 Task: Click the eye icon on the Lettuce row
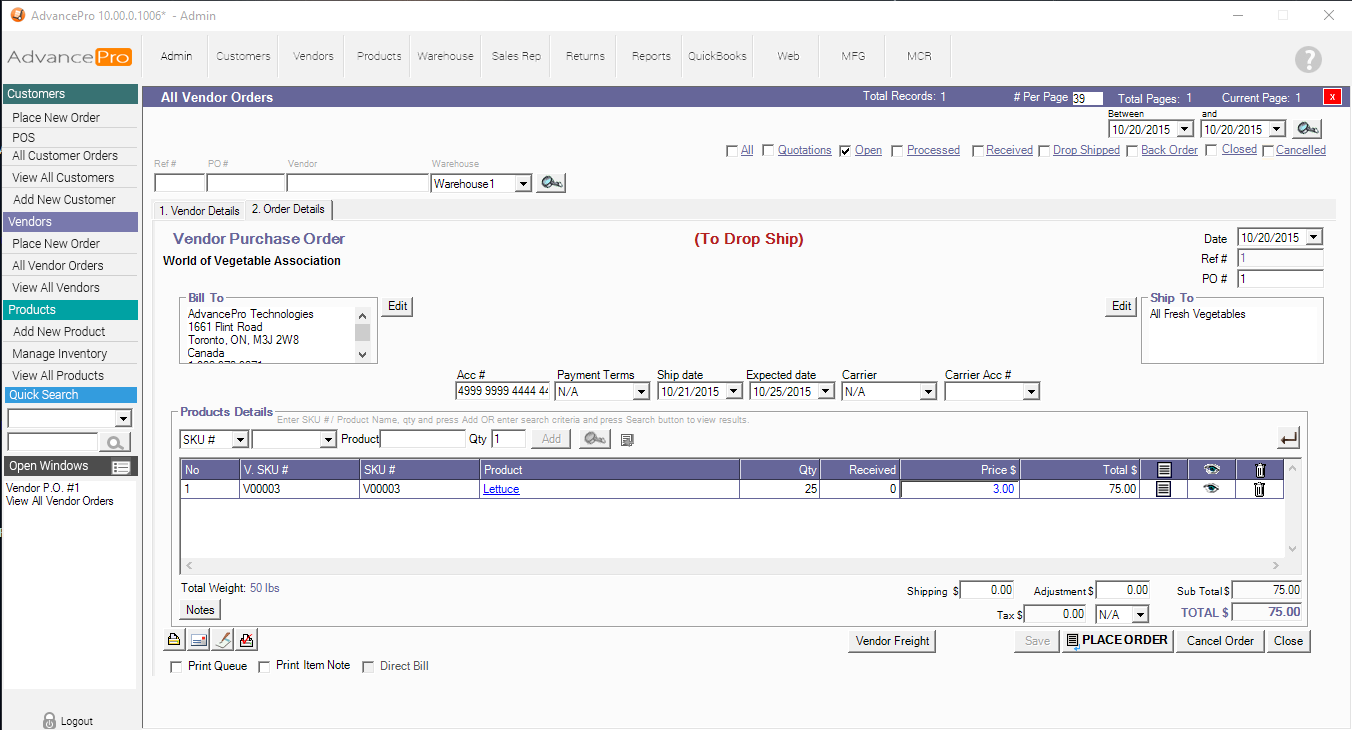click(1211, 489)
